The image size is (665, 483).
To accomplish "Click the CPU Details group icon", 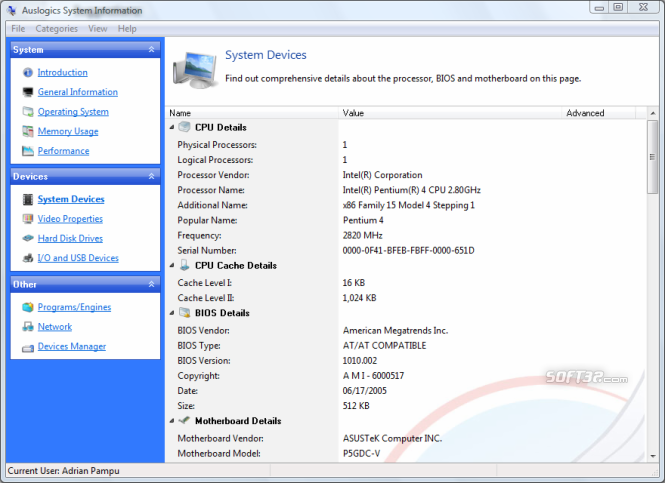I will (x=184, y=127).
